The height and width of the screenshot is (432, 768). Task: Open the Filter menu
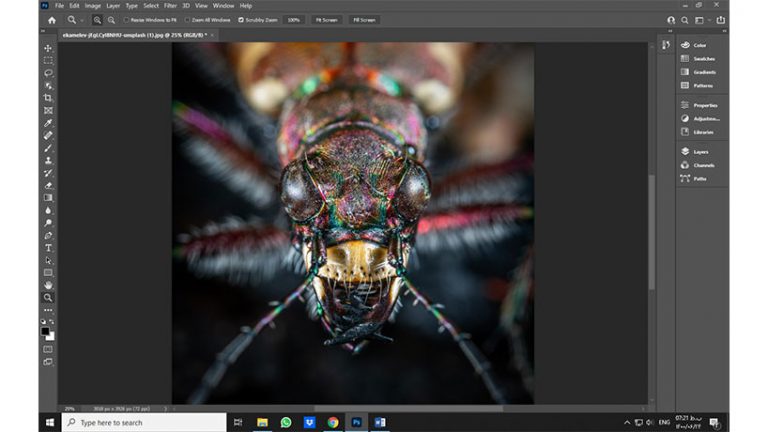pyautogui.click(x=170, y=6)
